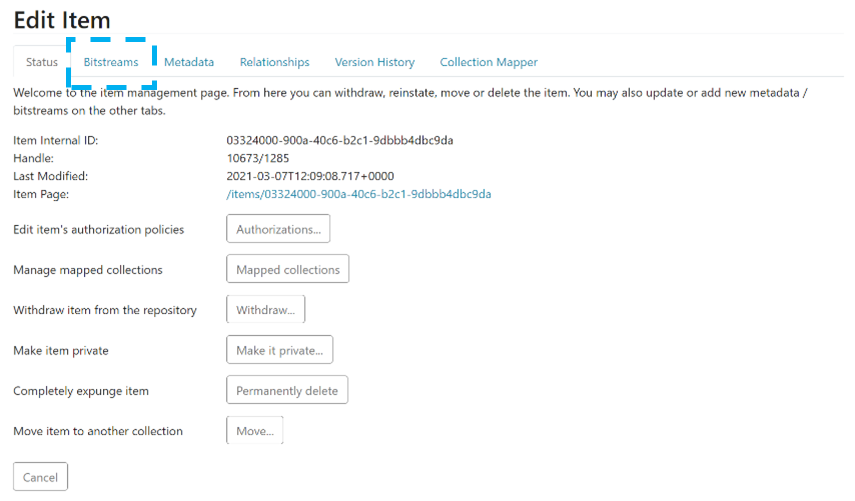Viewport: 855px width, 501px height.
Task: Cancel editing the item
Action: pos(40,477)
